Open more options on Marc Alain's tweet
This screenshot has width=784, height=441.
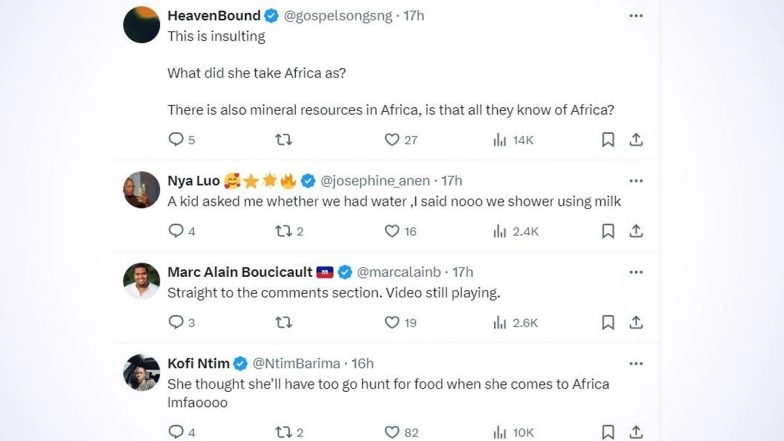tap(636, 272)
